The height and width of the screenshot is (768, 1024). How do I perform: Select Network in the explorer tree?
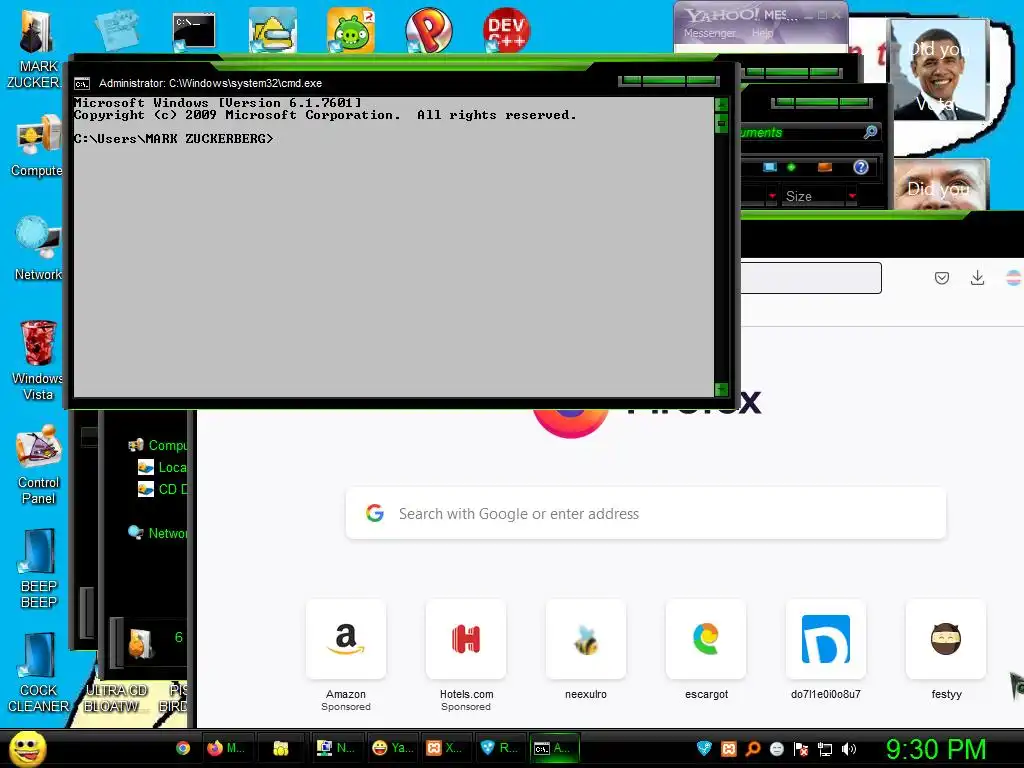(158, 533)
